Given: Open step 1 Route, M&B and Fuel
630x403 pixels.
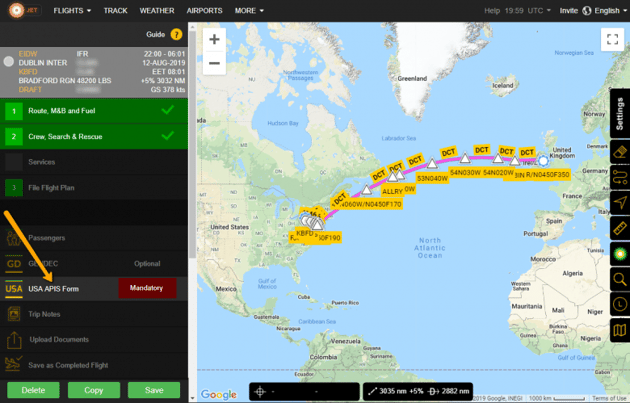Looking at the screenshot, I should click(x=94, y=111).
